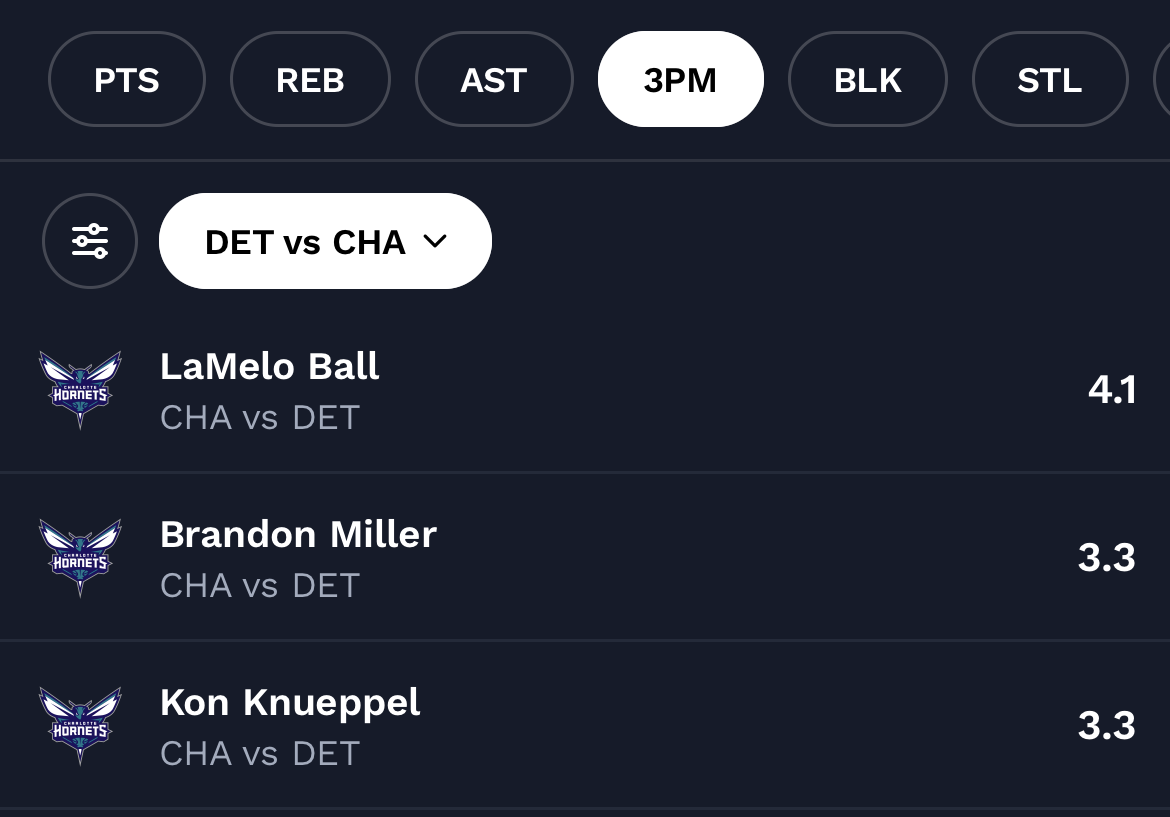Tap CHA vs DET under LaMelo Ball
Viewport: 1170px width, 817px height.
(x=260, y=417)
